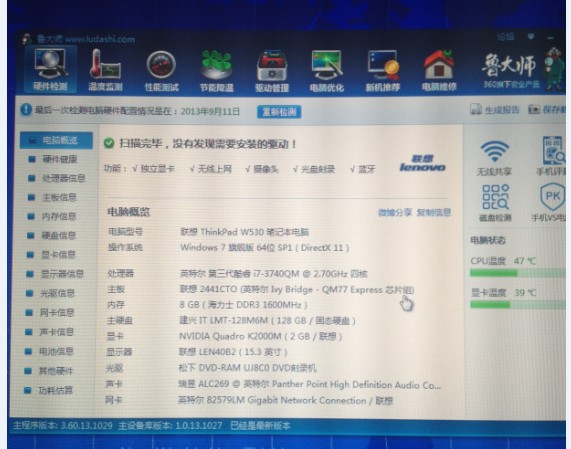
Task: Click the 主设备库版本 1.0.13.1027 status text
Action: click(x=170, y=426)
